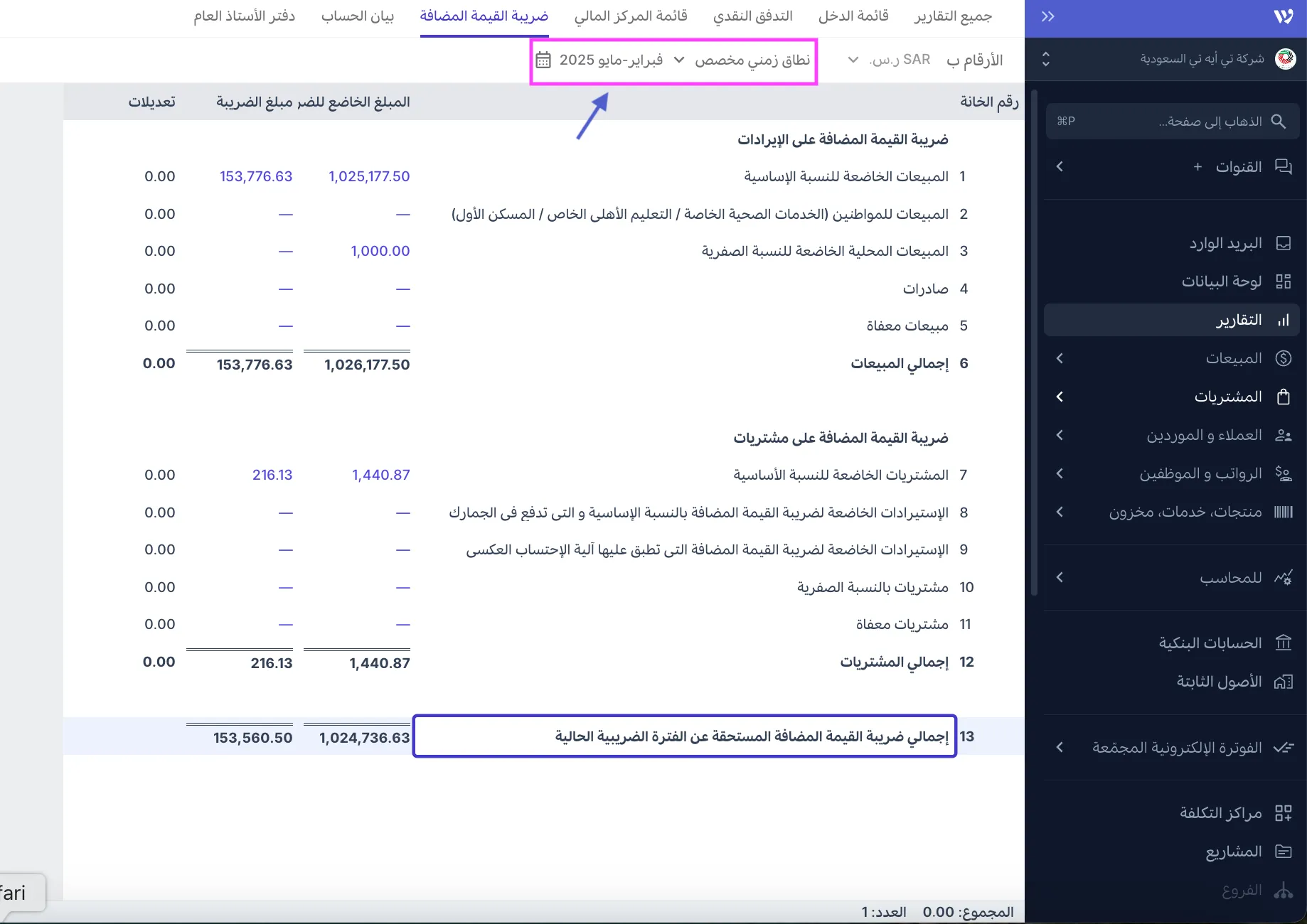Expand the المشتريات section chevron
This screenshot has height=924, width=1307.
[1060, 397]
